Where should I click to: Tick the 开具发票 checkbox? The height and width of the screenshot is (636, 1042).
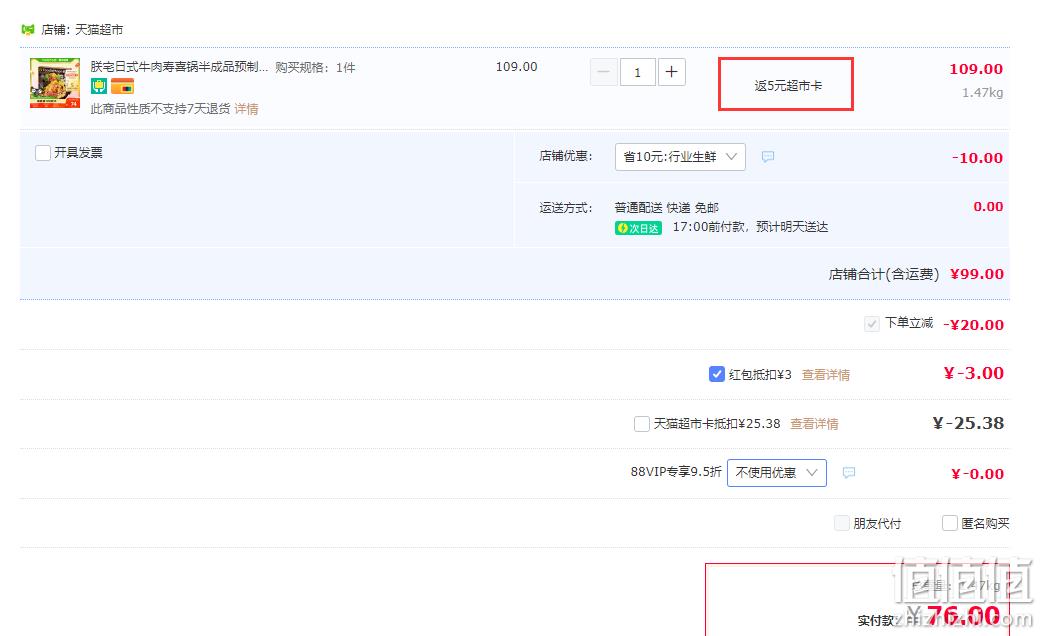tap(43, 153)
